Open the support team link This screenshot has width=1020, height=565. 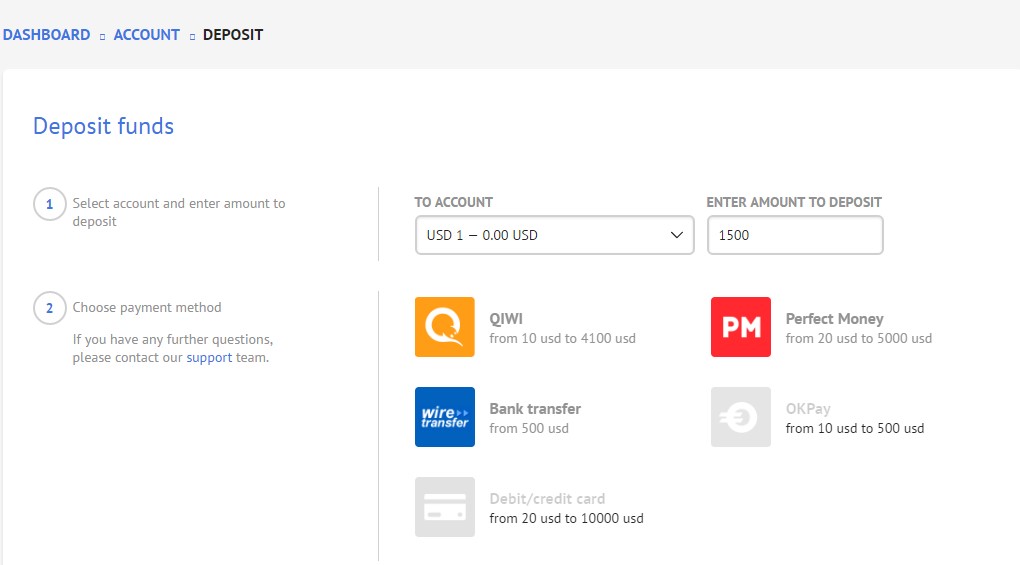[209, 358]
